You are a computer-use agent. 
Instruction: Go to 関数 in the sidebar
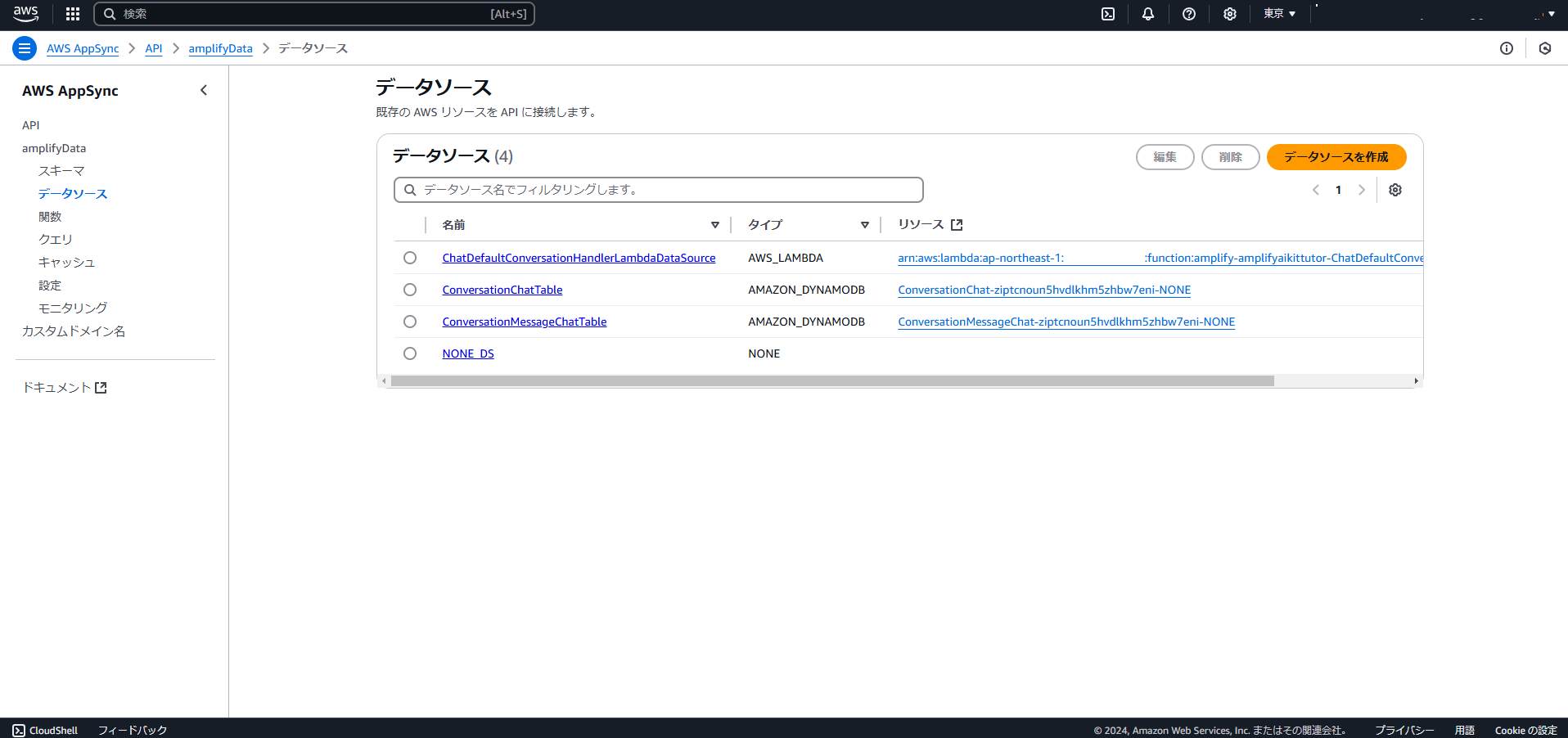[50, 217]
